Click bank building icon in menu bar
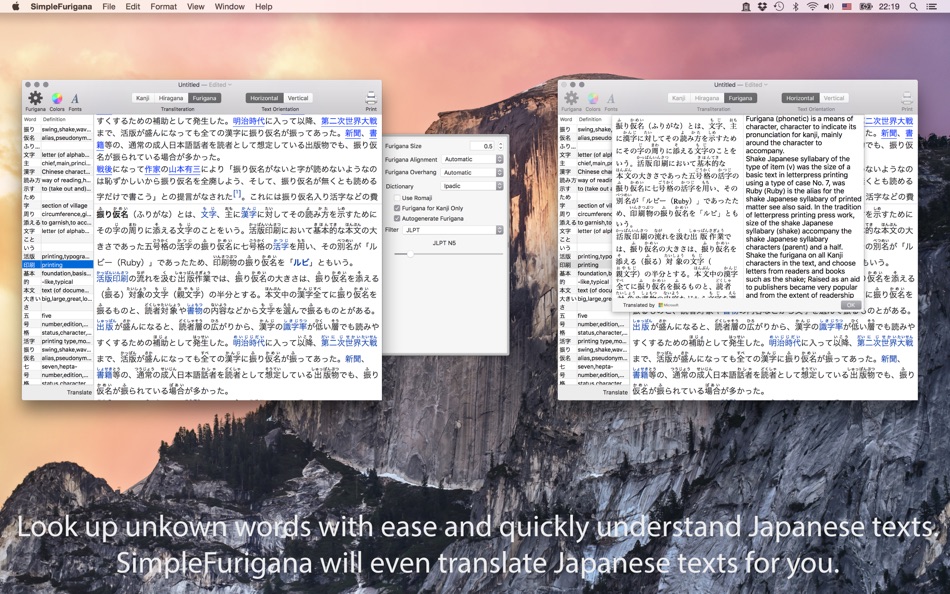 pos(746,7)
